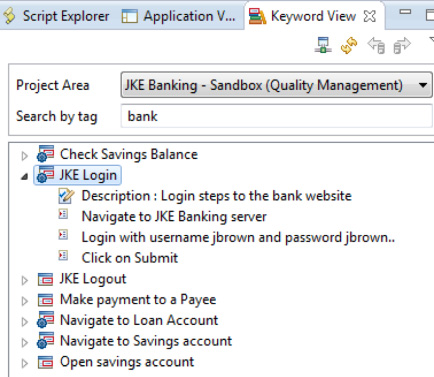Select Open savings account keyword
434x377 pixels.
pyautogui.click(x=127, y=362)
